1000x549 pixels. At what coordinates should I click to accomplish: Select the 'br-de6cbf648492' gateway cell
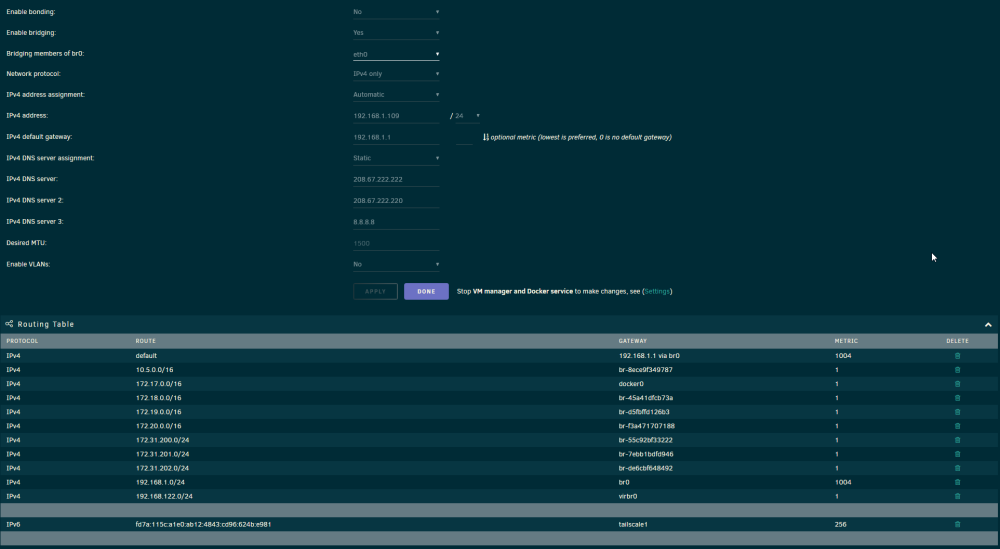point(645,468)
